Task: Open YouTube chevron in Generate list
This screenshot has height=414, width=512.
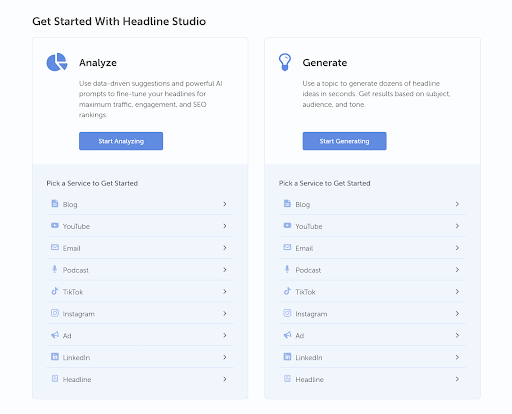Action: (457, 226)
